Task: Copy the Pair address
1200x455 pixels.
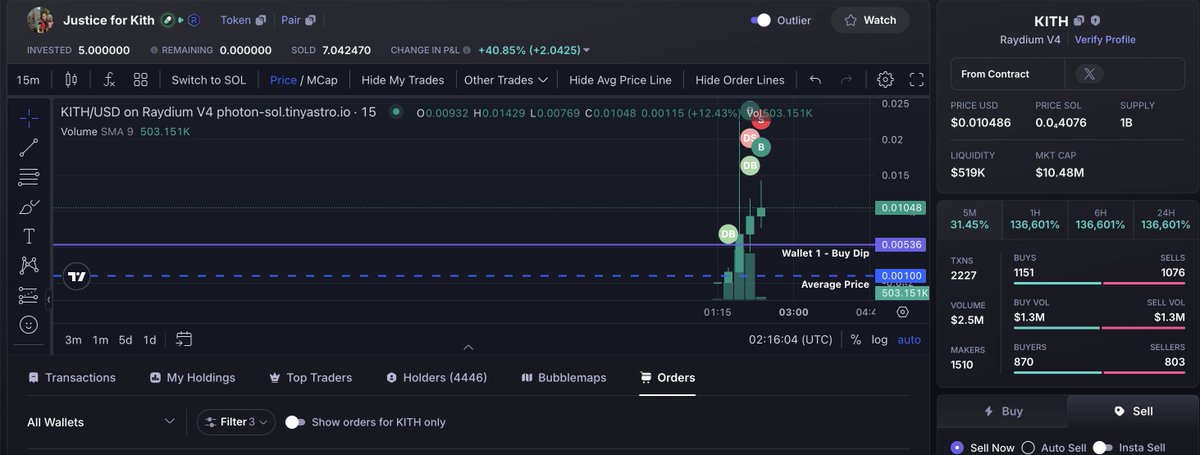Action: pos(311,20)
